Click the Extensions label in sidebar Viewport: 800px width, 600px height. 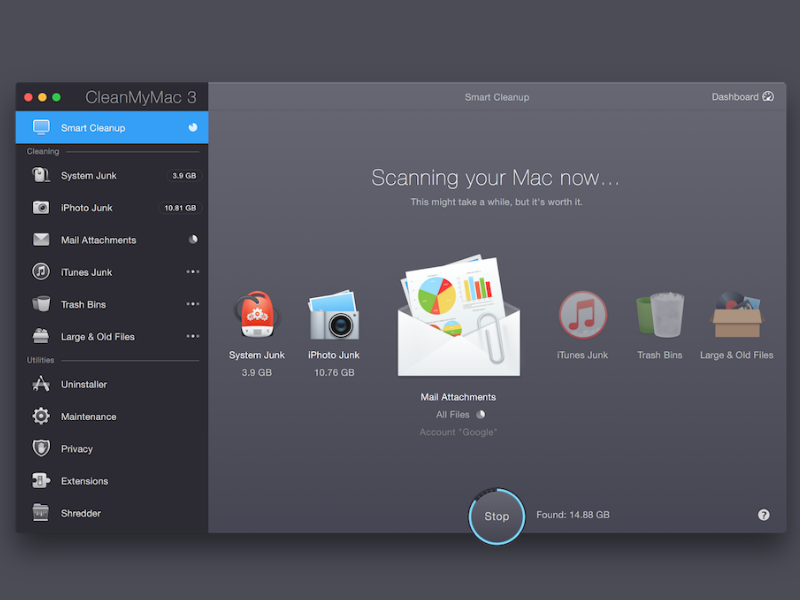pyautogui.click(x=85, y=481)
